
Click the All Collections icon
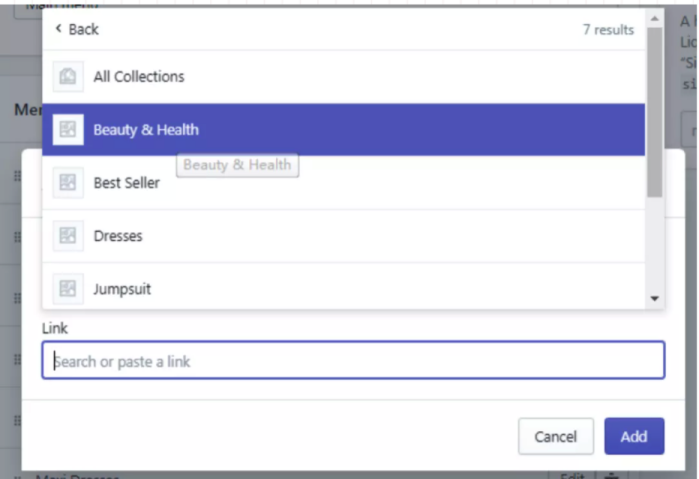point(68,76)
